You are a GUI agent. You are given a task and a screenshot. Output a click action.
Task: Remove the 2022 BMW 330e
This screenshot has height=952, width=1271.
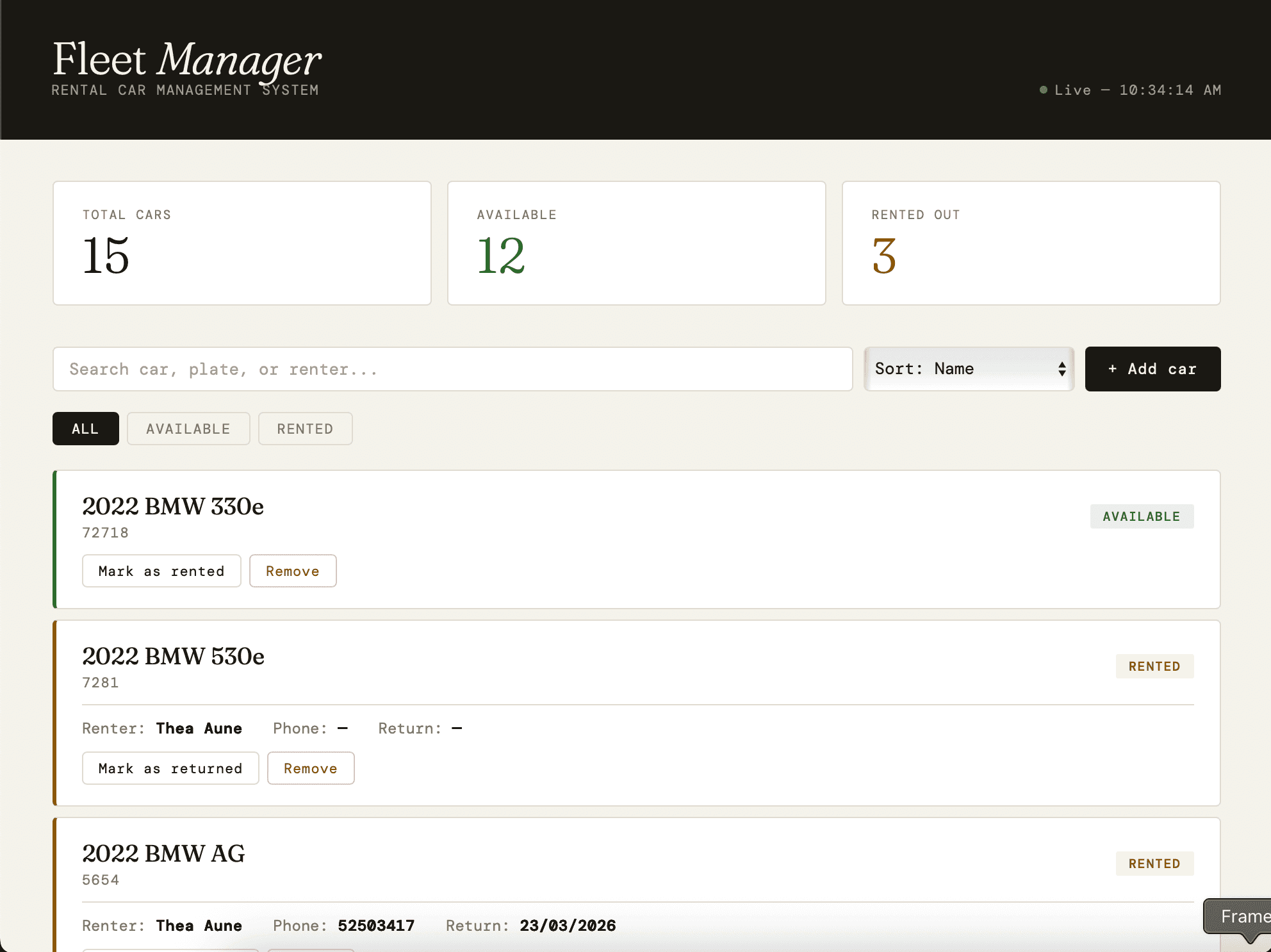tap(293, 571)
